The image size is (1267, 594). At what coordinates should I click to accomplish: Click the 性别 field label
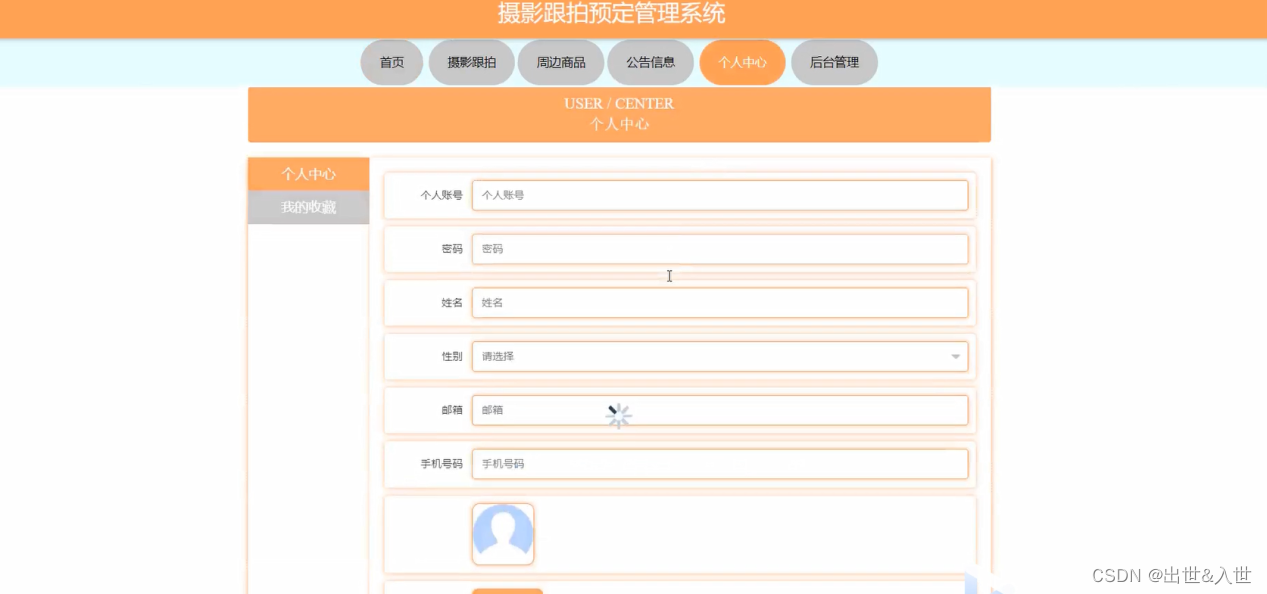pyautogui.click(x=452, y=356)
